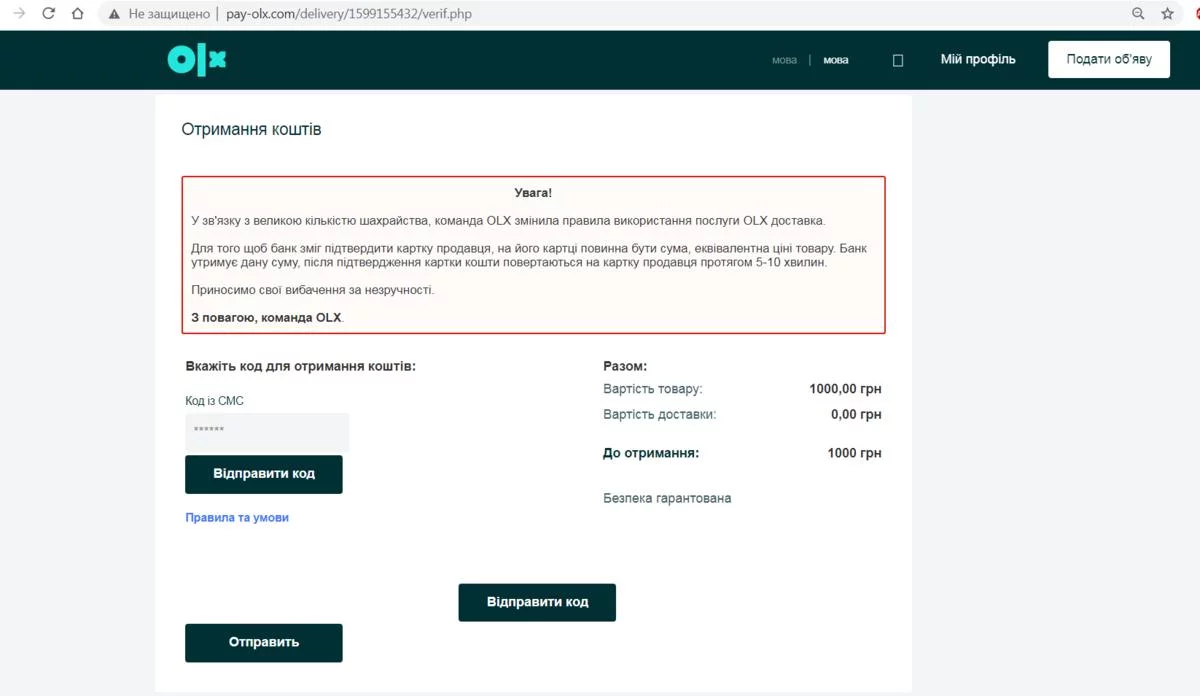
Task: Click 'Приносимо свої вибачення за незручності' line
Action: (x=313, y=290)
